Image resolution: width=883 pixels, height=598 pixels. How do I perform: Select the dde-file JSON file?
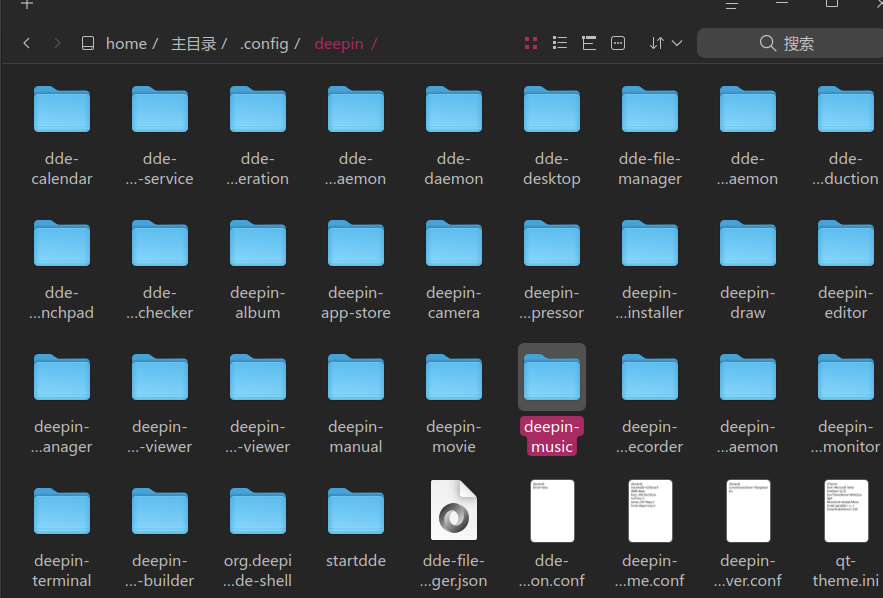[454, 534]
